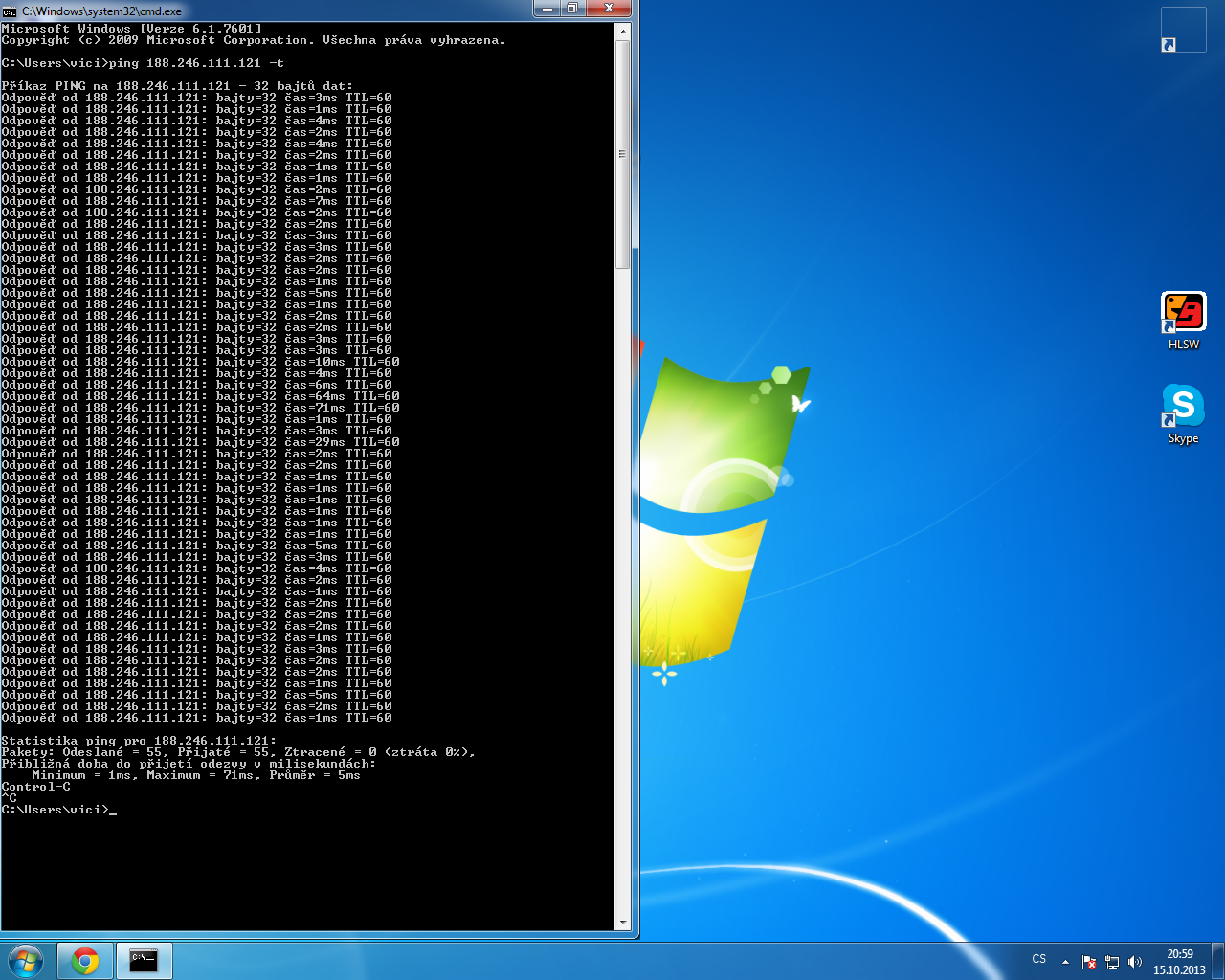Click the reply line with čas=10ms
The image size is (1225, 980).
tap(200, 362)
